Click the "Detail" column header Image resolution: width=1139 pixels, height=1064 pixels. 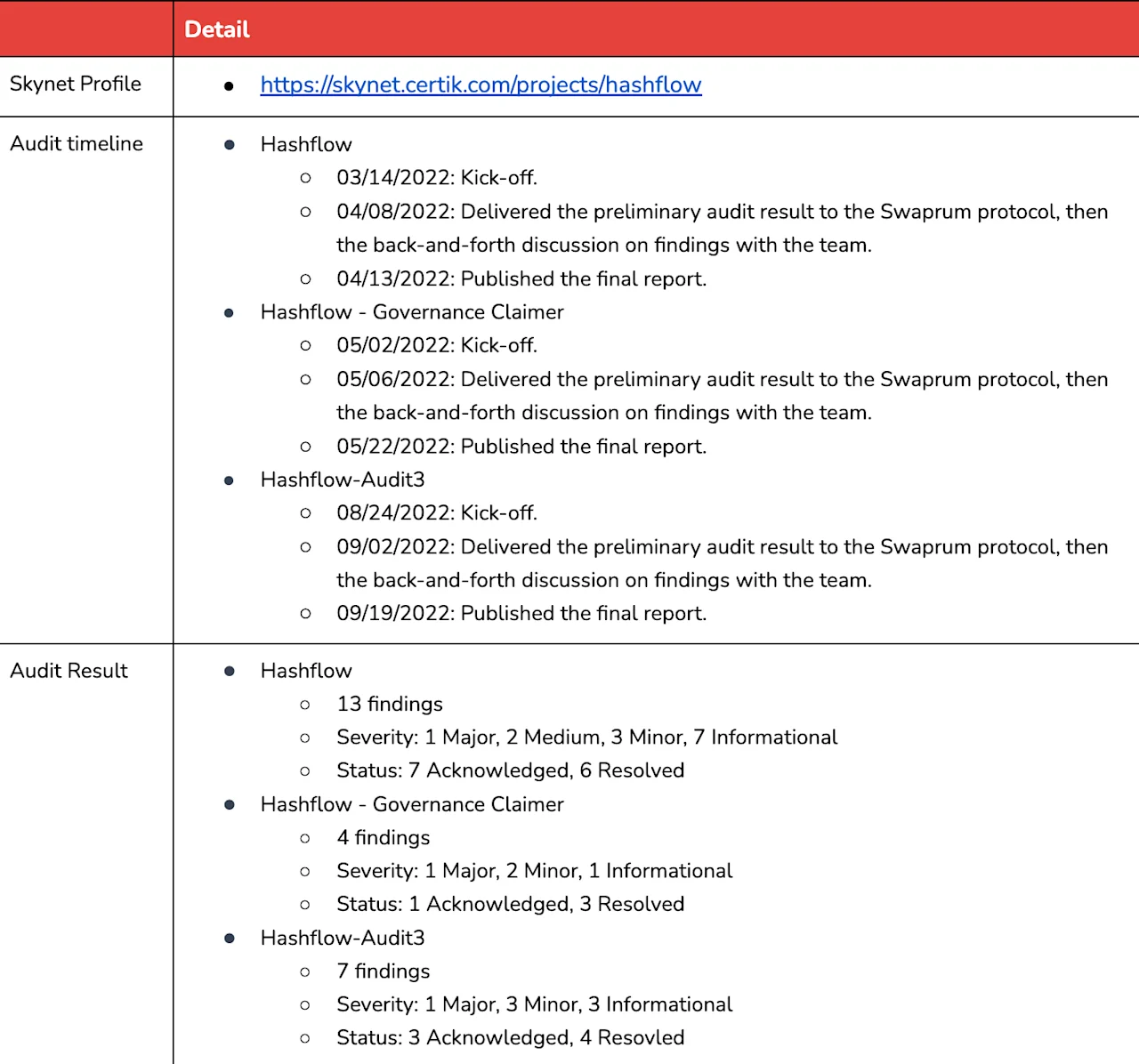pyautogui.click(x=217, y=29)
